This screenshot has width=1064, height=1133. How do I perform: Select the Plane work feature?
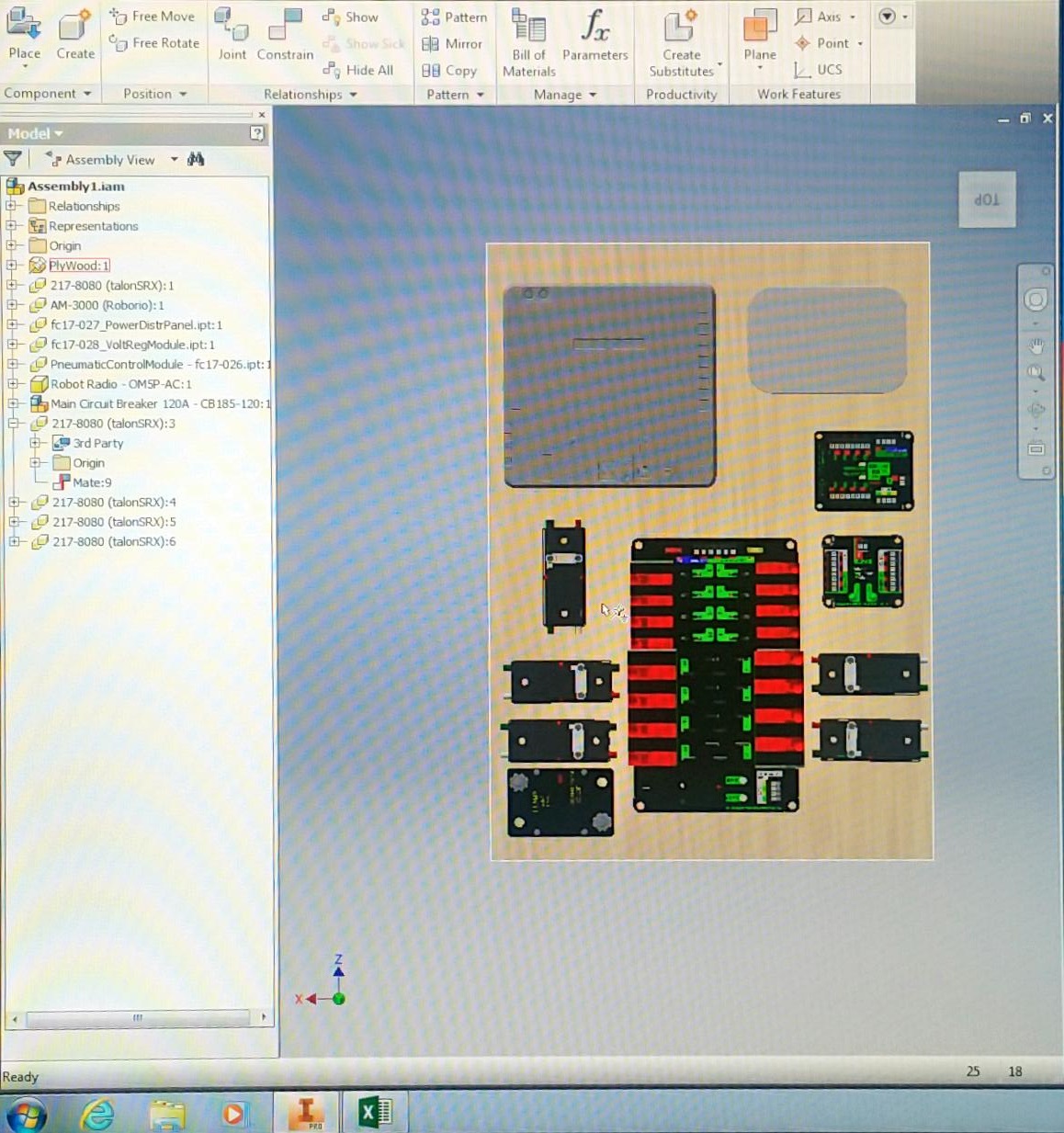760,34
